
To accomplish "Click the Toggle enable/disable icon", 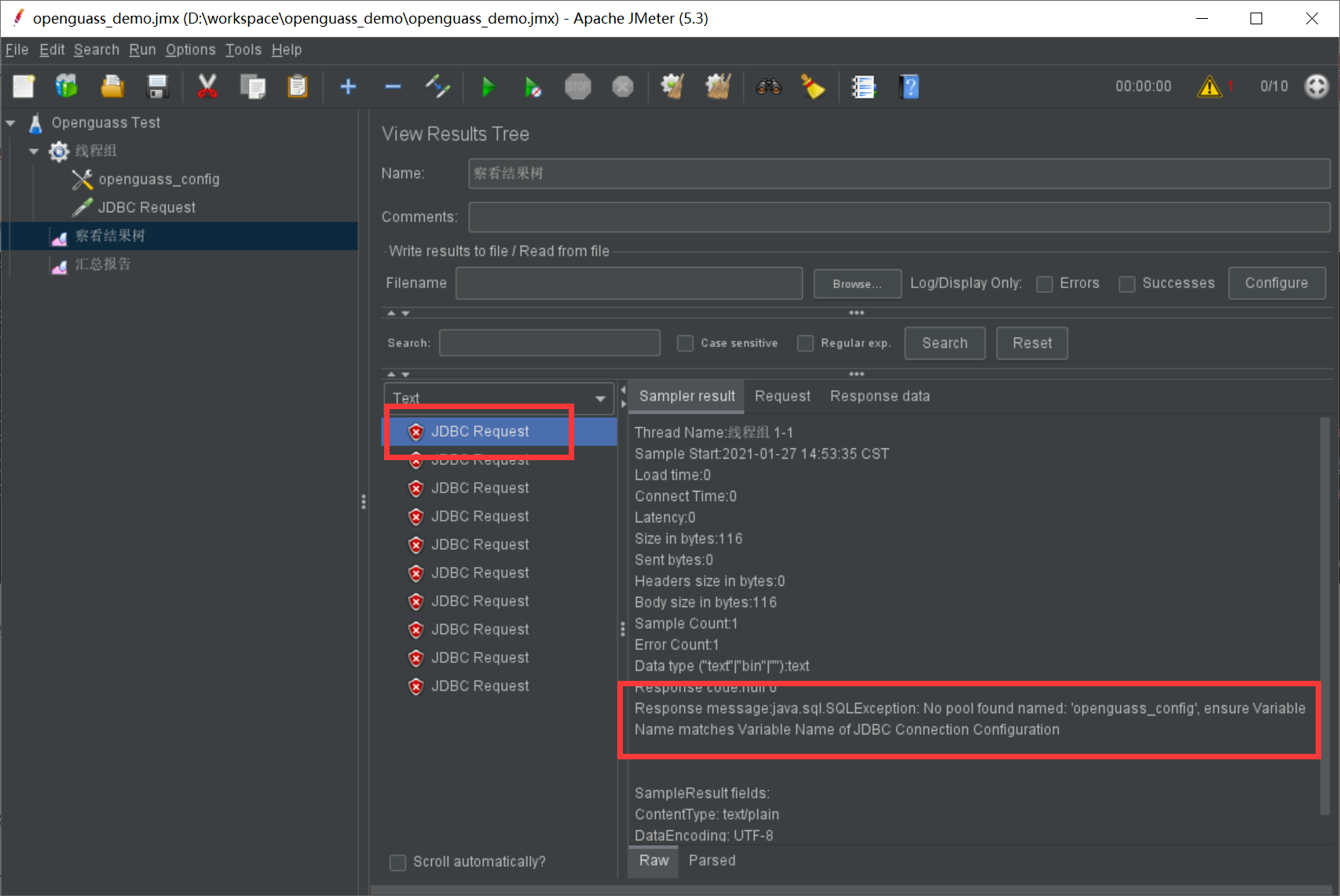I will point(438,86).
